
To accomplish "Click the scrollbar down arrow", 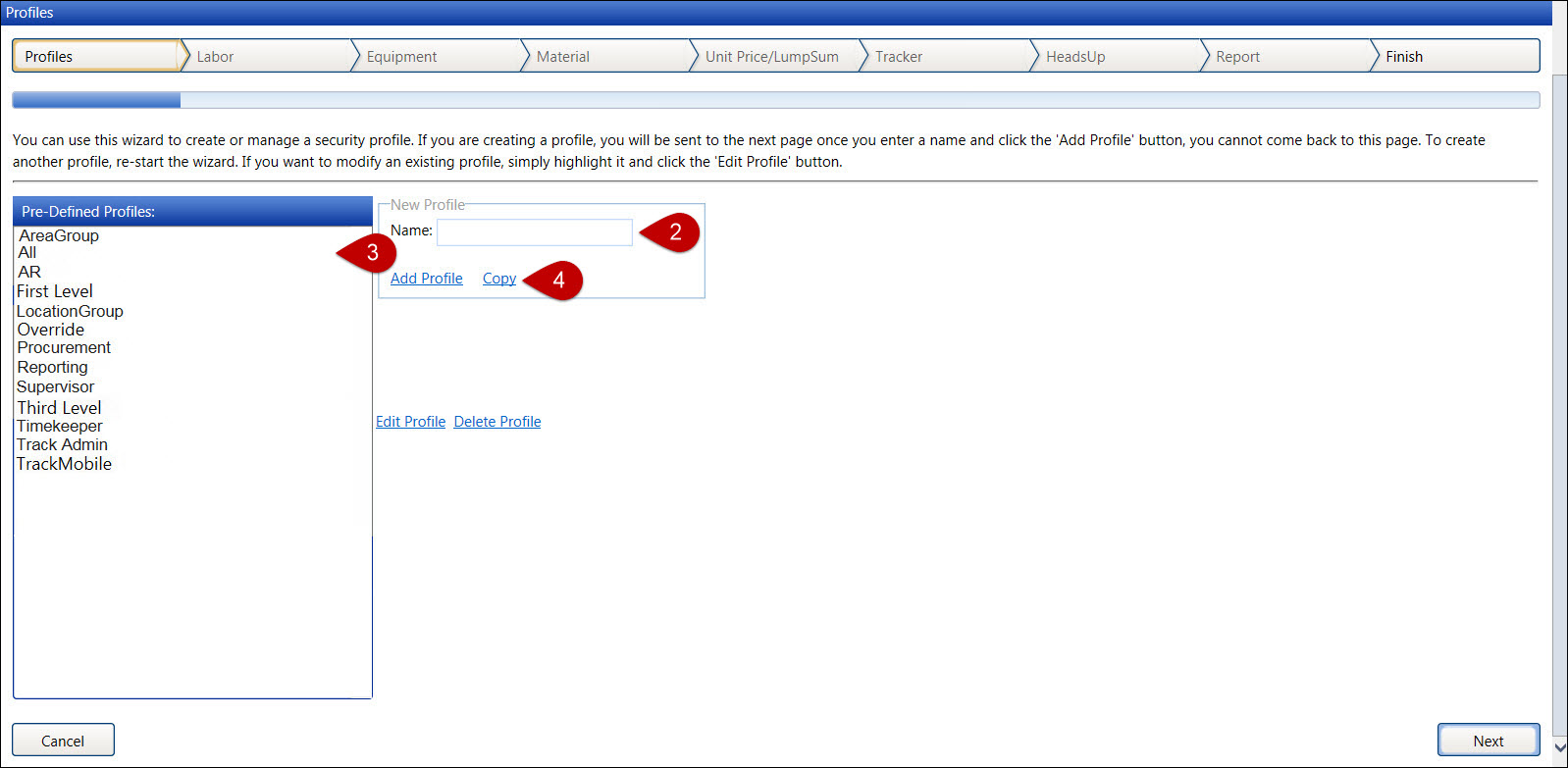I will [1559, 747].
